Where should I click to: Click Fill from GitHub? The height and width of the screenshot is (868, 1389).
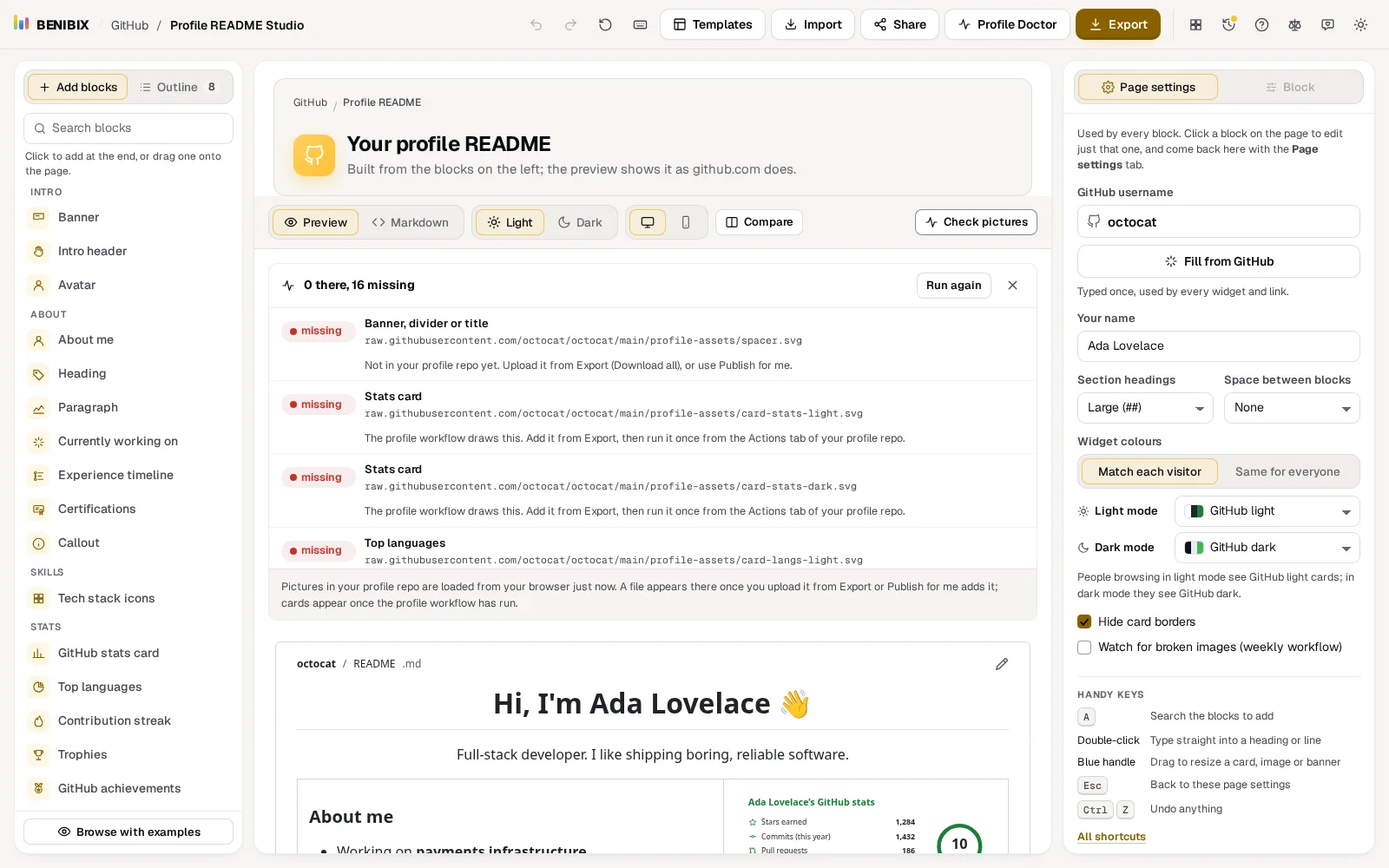1219,261
